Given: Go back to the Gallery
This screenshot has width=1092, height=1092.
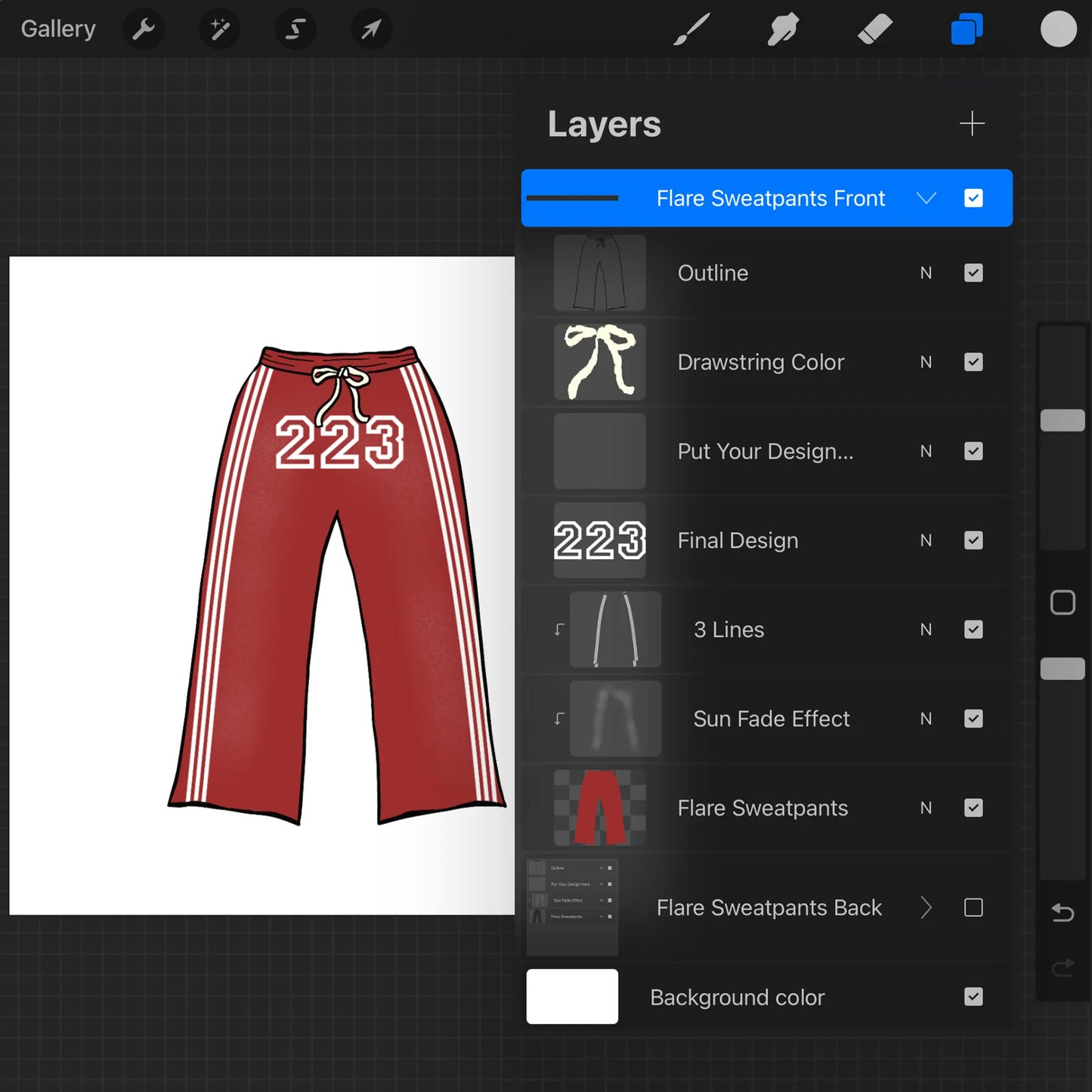Looking at the screenshot, I should pyautogui.click(x=57, y=29).
